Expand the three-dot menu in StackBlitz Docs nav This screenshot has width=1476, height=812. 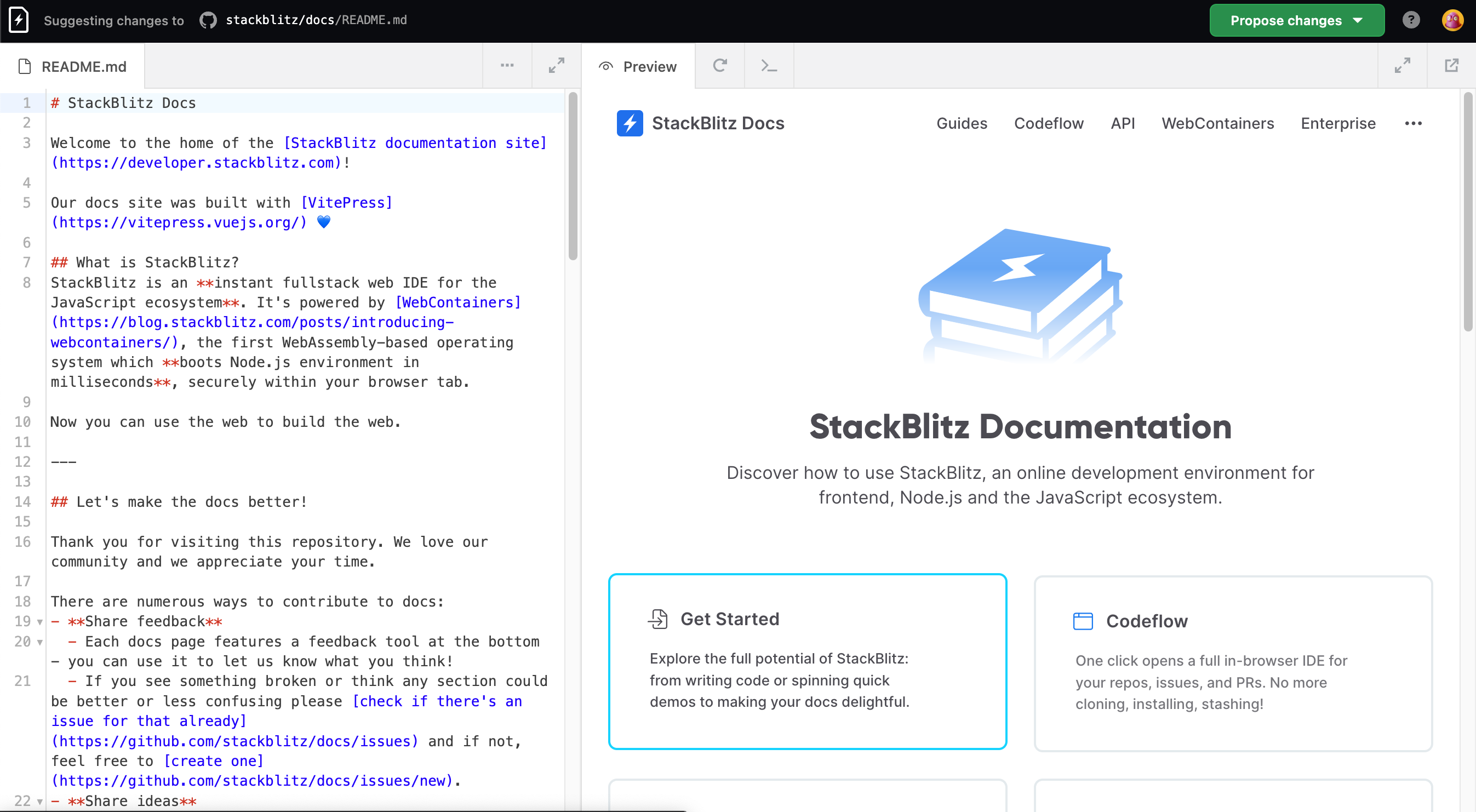(1412, 123)
